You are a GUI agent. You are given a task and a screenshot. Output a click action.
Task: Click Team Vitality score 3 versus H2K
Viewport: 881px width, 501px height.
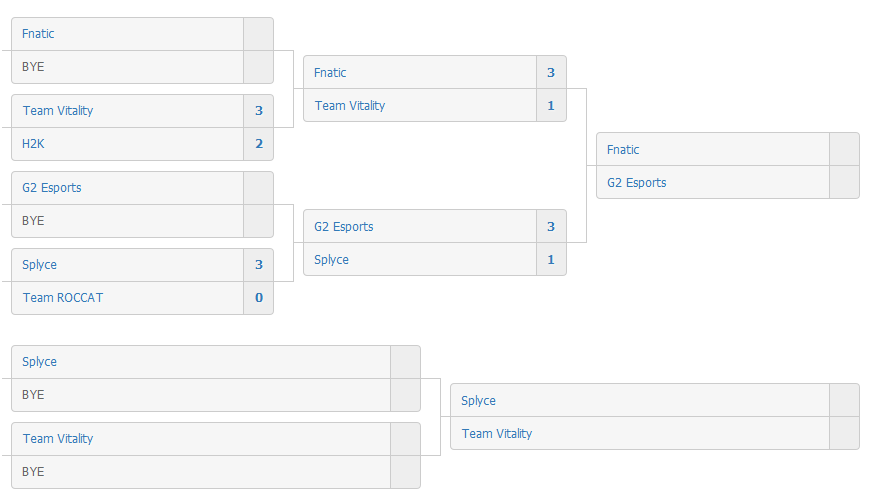tap(259, 111)
